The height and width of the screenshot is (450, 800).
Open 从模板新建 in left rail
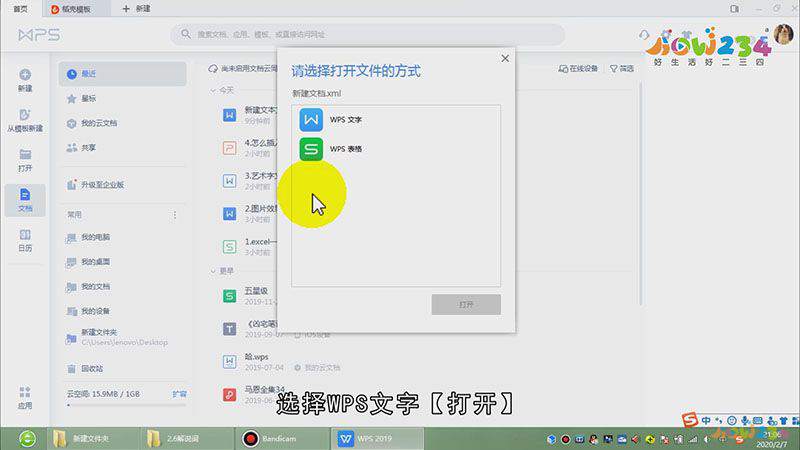[x=25, y=120]
